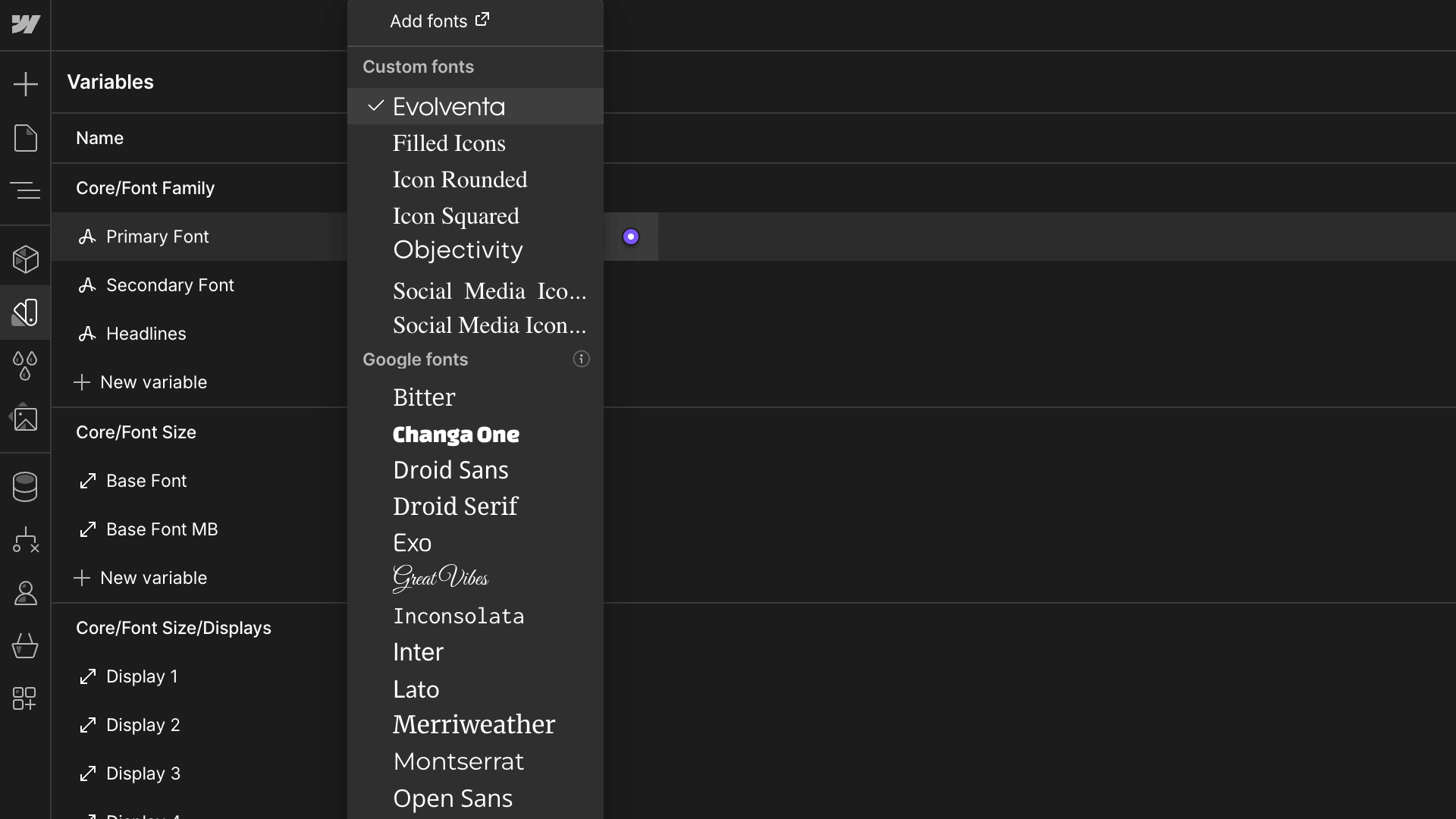
Task: Open the Ecommerce basket icon
Action: point(25,646)
